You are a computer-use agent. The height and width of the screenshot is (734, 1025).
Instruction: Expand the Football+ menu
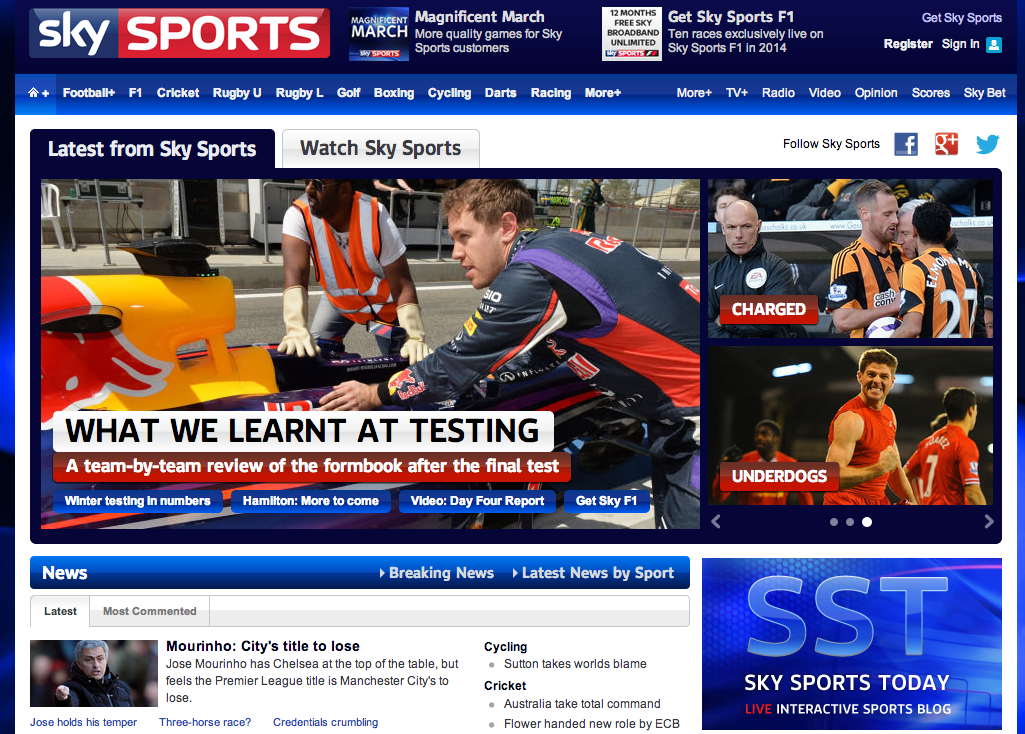click(89, 93)
